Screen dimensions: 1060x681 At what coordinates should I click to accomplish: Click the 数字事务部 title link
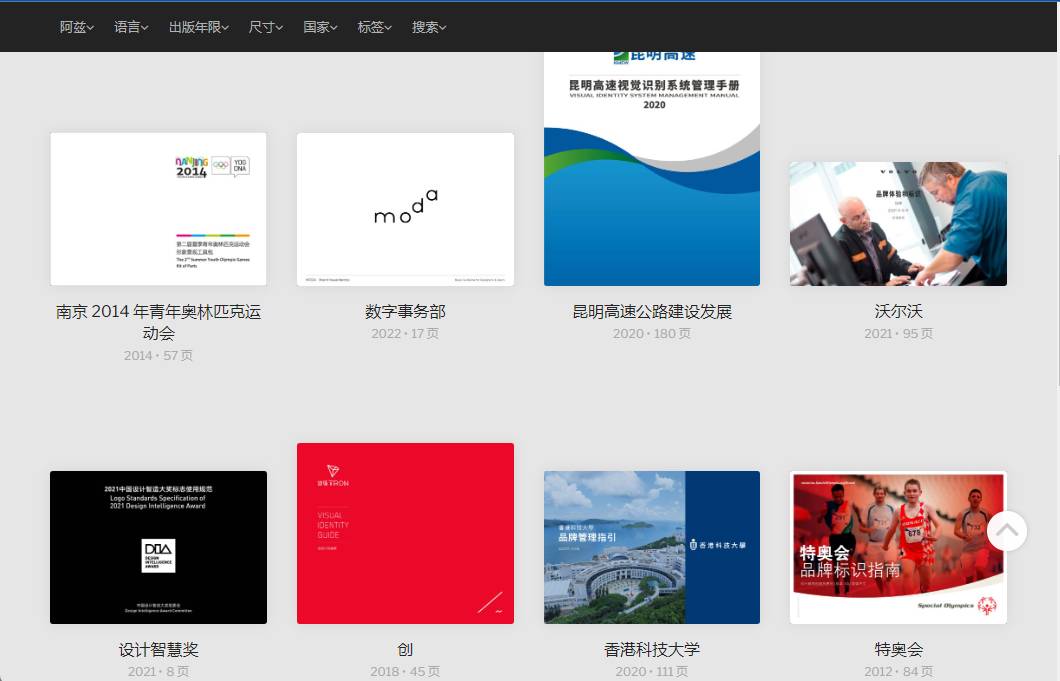tap(406, 311)
